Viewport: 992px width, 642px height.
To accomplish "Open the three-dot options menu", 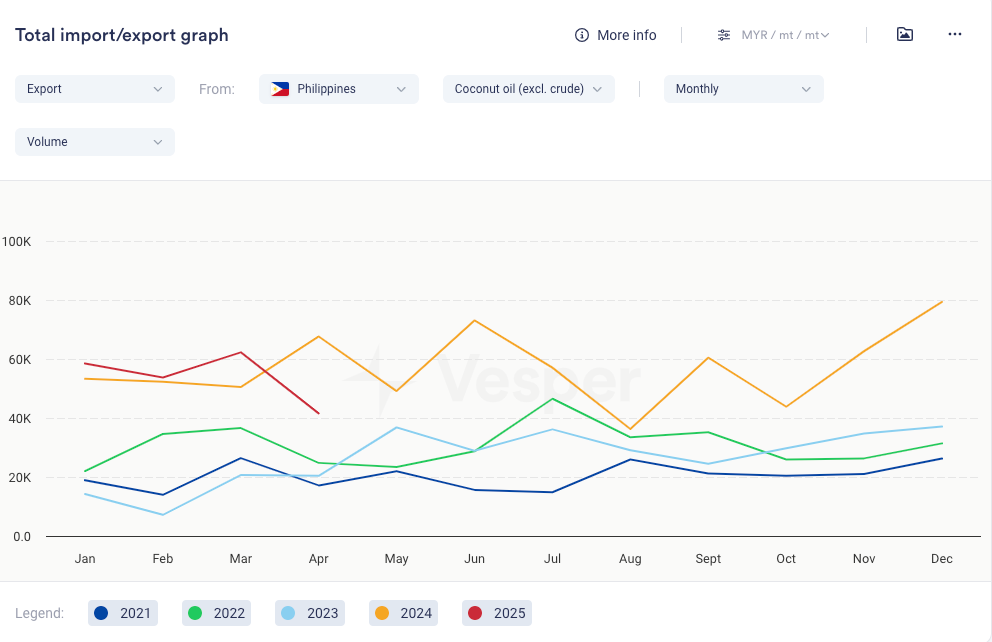I will click(955, 34).
